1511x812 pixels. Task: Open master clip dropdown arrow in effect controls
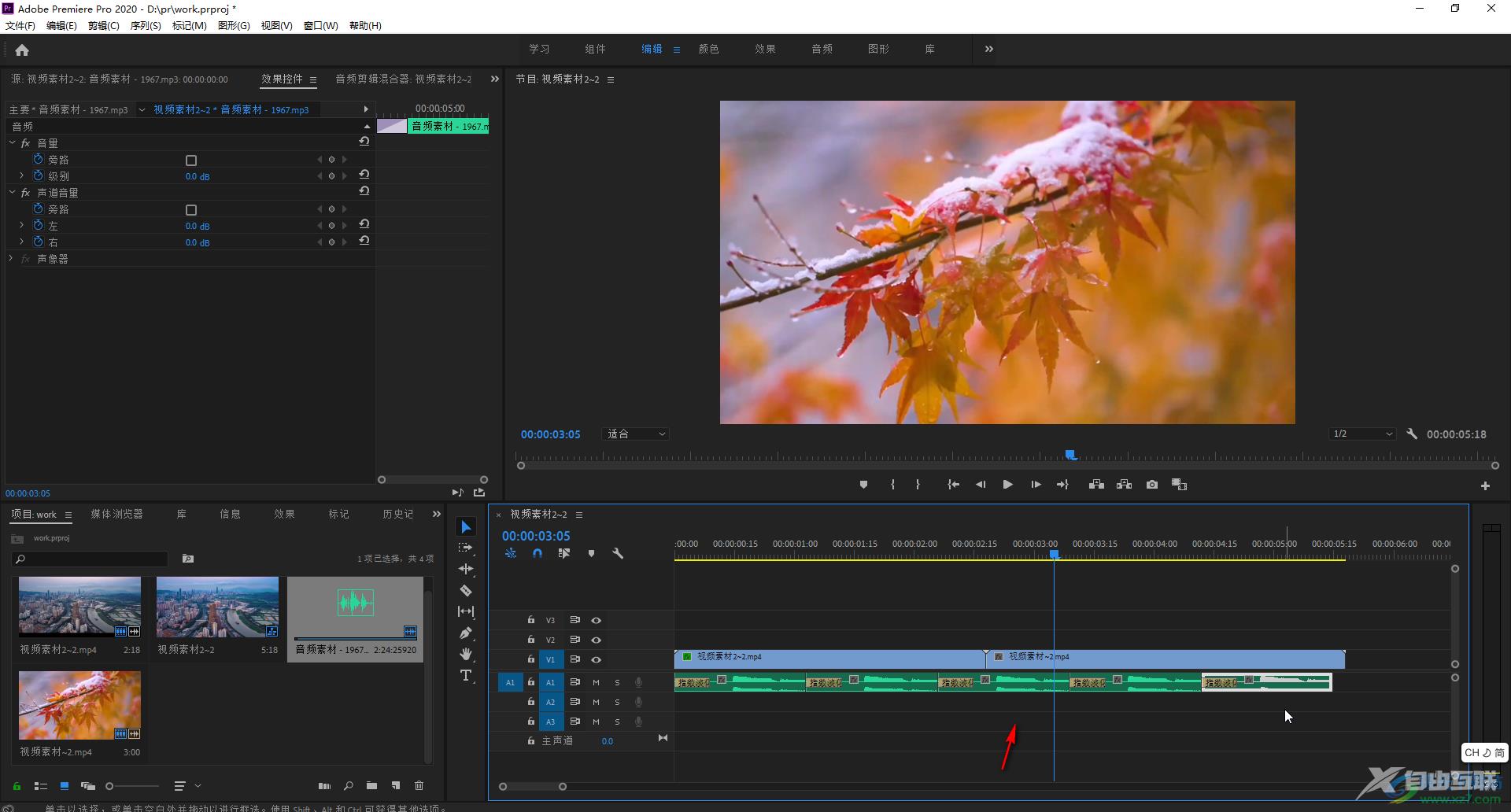coord(142,110)
